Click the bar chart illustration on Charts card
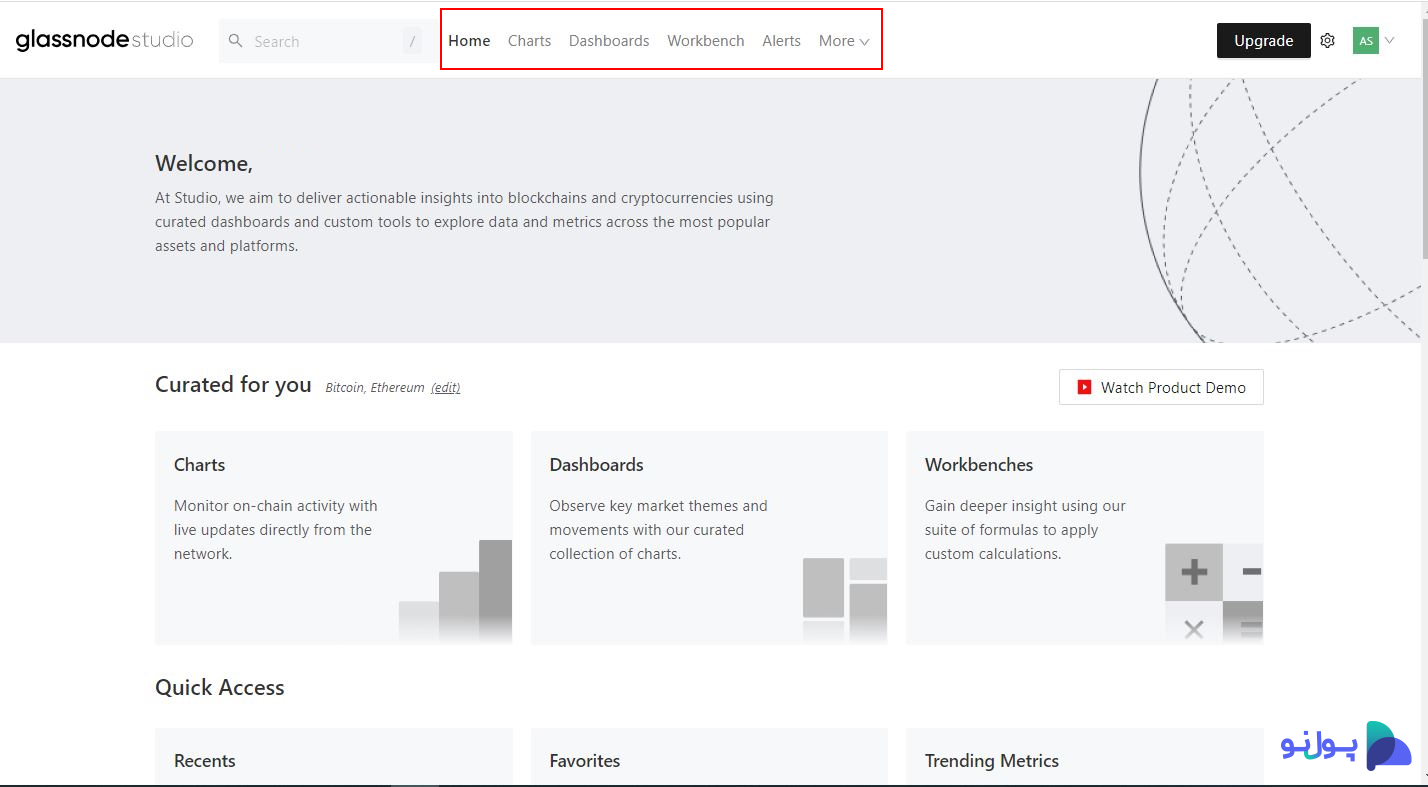This screenshot has height=787, width=1428. (x=455, y=591)
